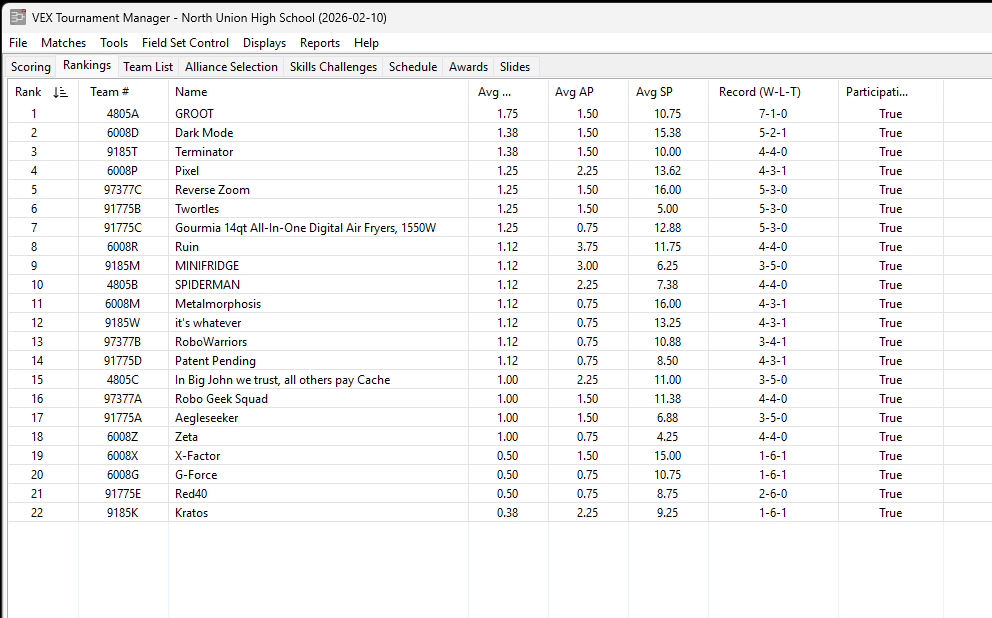Select the X-Factor team name
The width and height of the screenshot is (992, 618).
pos(197,455)
